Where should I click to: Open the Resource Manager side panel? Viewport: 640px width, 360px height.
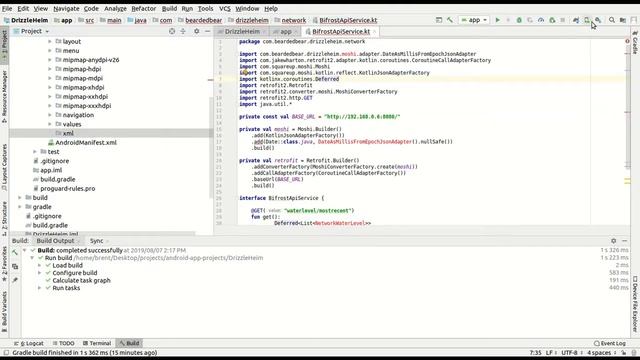coord(4,97)
